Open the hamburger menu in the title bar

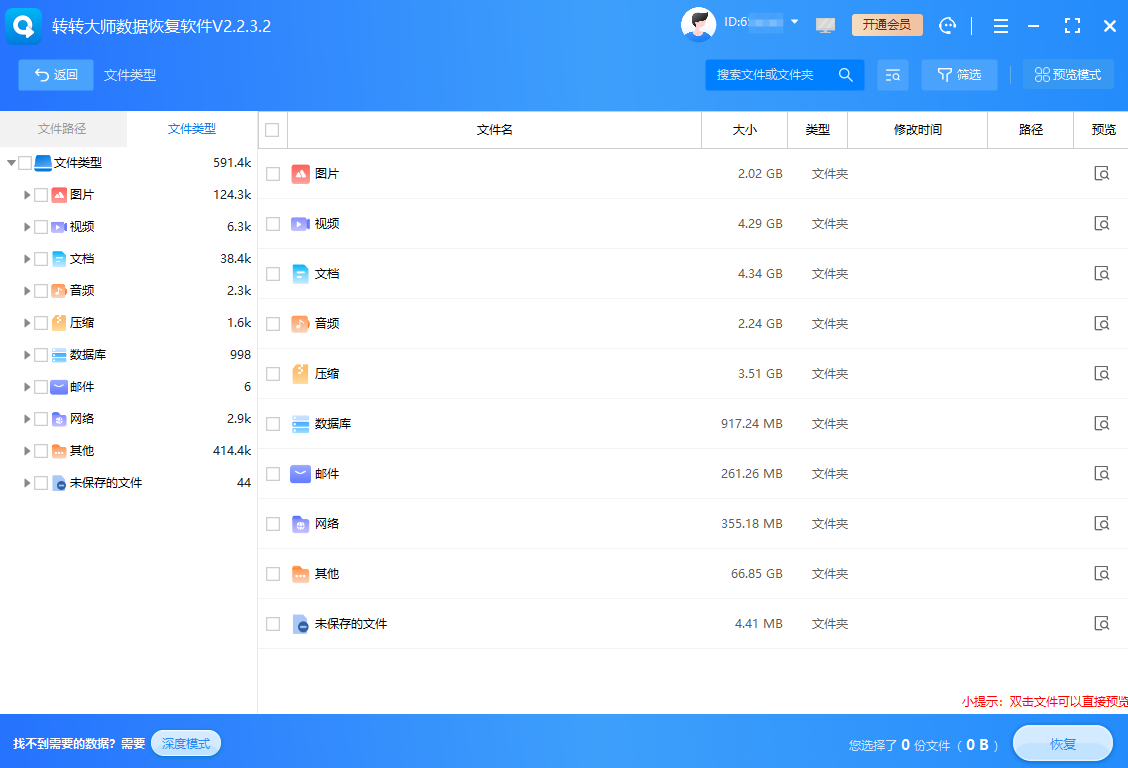click(x=1000, y=25)
